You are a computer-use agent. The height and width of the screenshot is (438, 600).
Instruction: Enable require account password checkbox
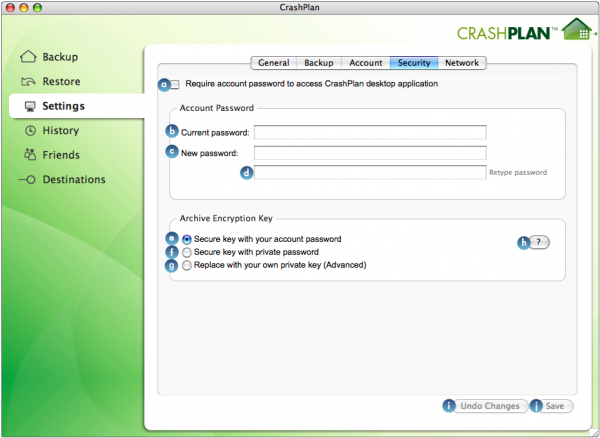175,84
